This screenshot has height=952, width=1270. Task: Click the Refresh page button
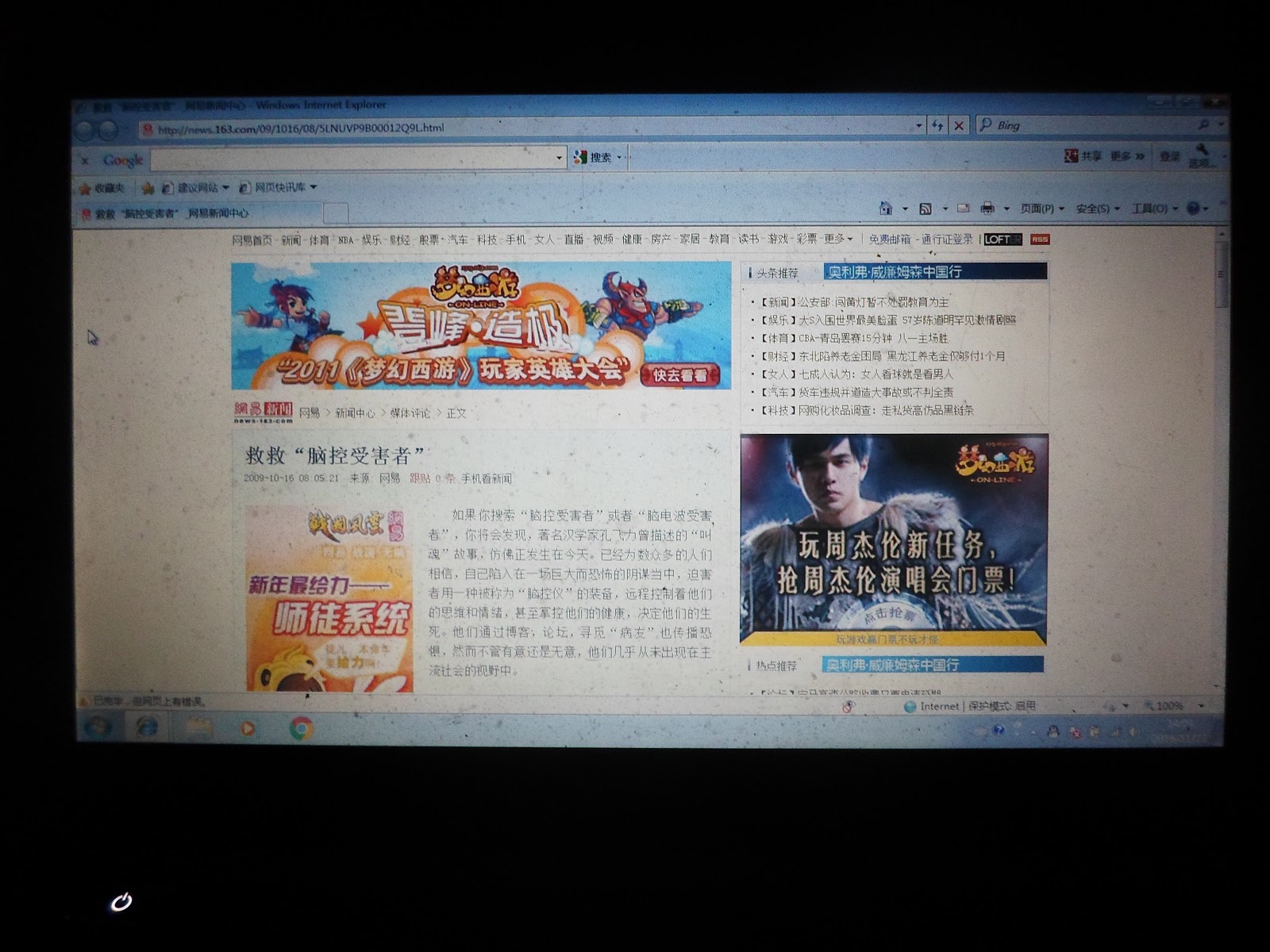click(937, 125)
